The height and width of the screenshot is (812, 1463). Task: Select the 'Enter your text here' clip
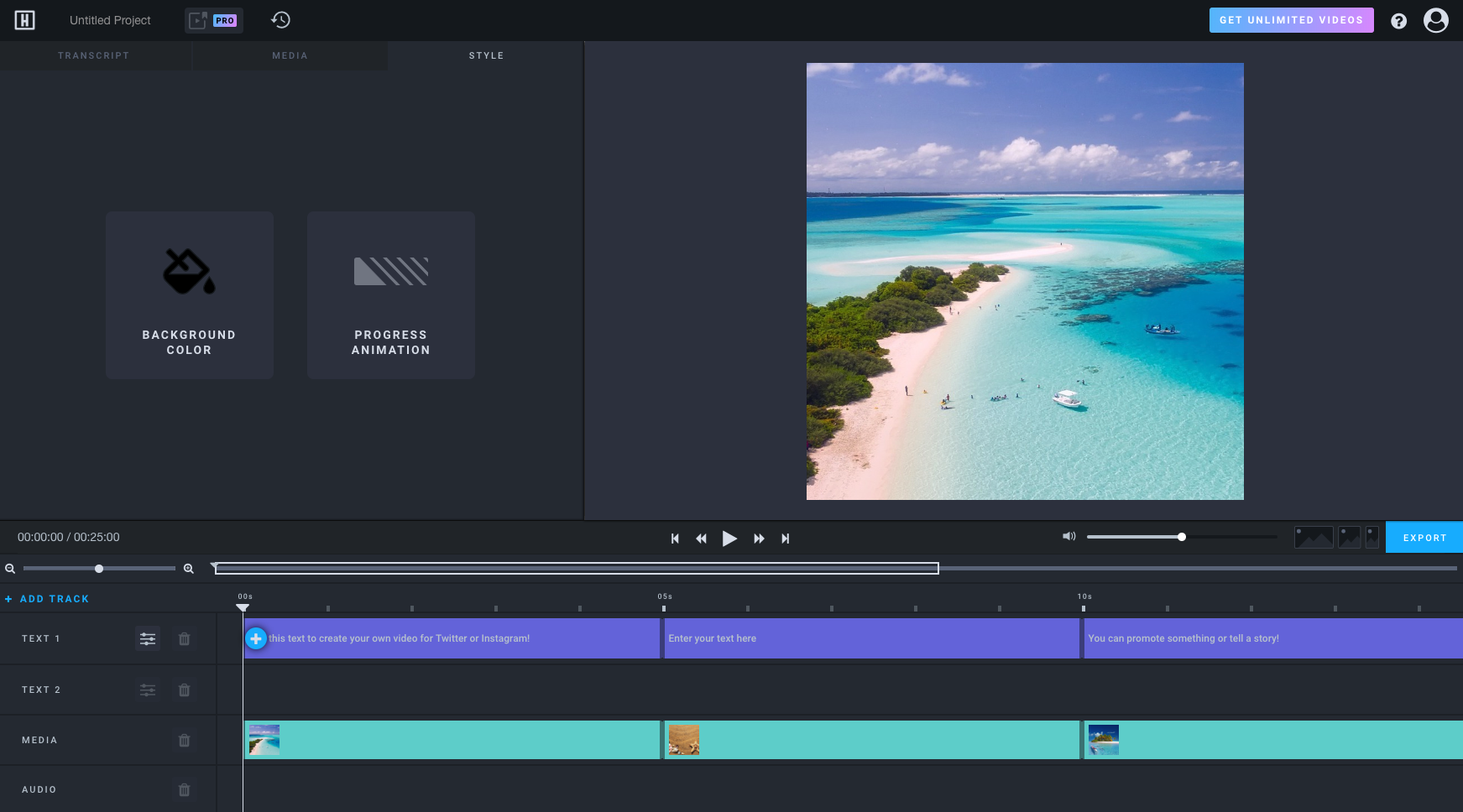pyautogui.click(x=871, y=638)
